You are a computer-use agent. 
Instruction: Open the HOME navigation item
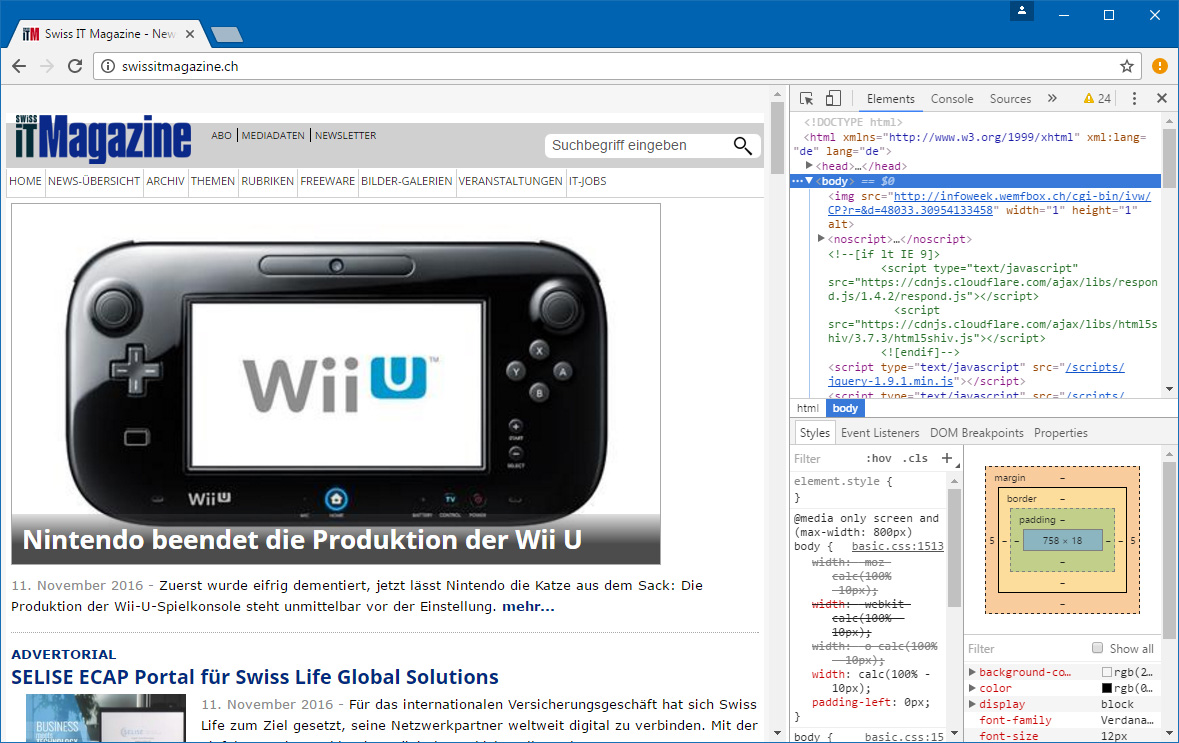coord(25,181)
